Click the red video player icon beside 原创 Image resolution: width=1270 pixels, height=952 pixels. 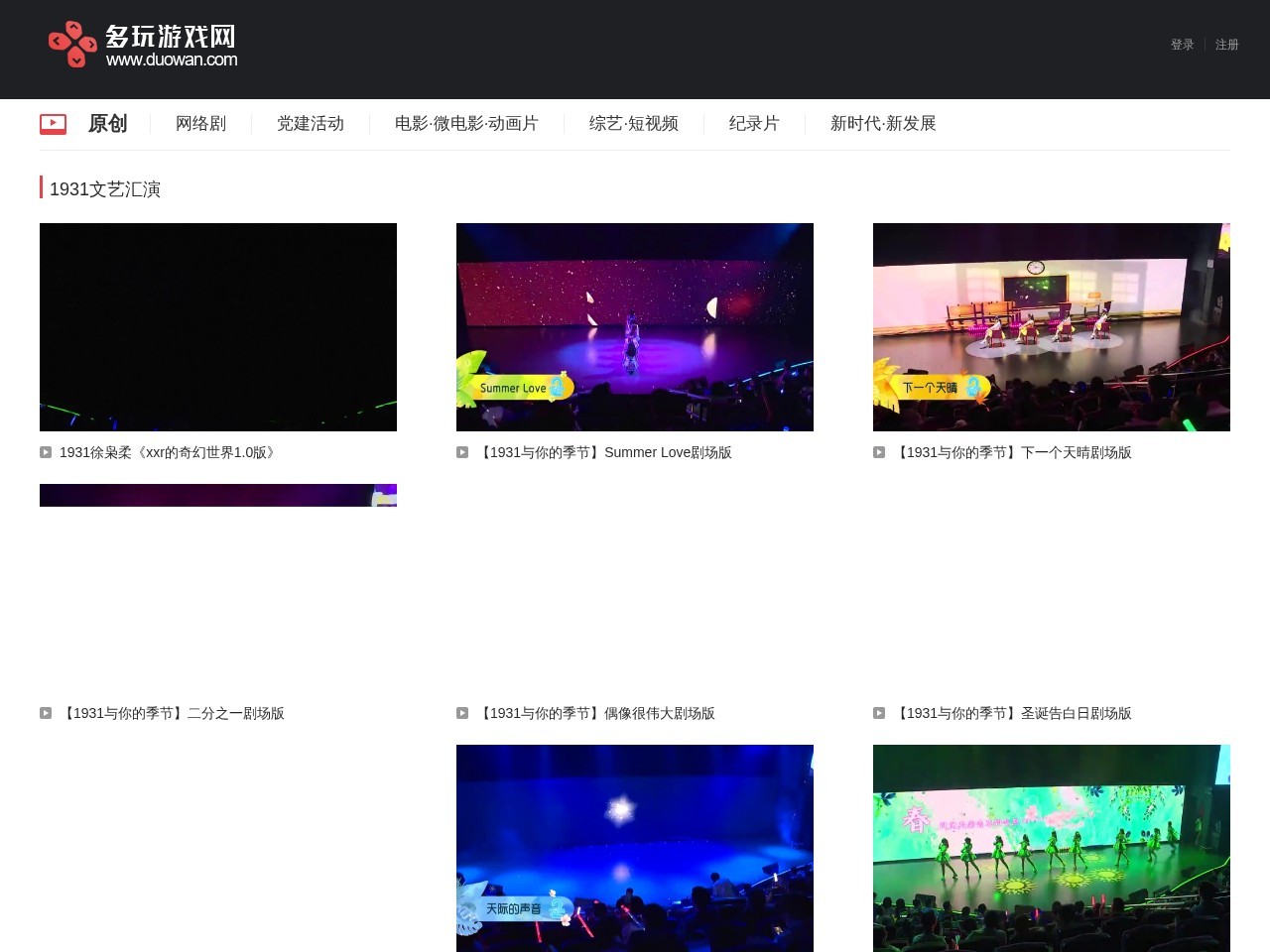click(53, 123)
